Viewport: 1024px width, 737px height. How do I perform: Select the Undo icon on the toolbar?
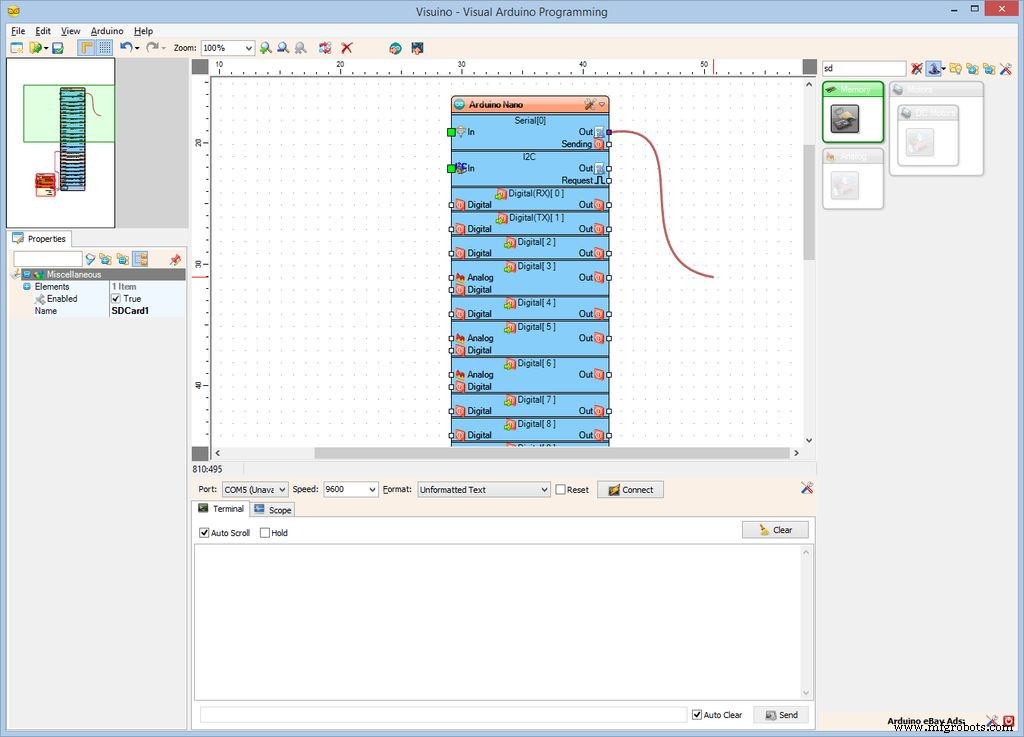pos(126,48)
